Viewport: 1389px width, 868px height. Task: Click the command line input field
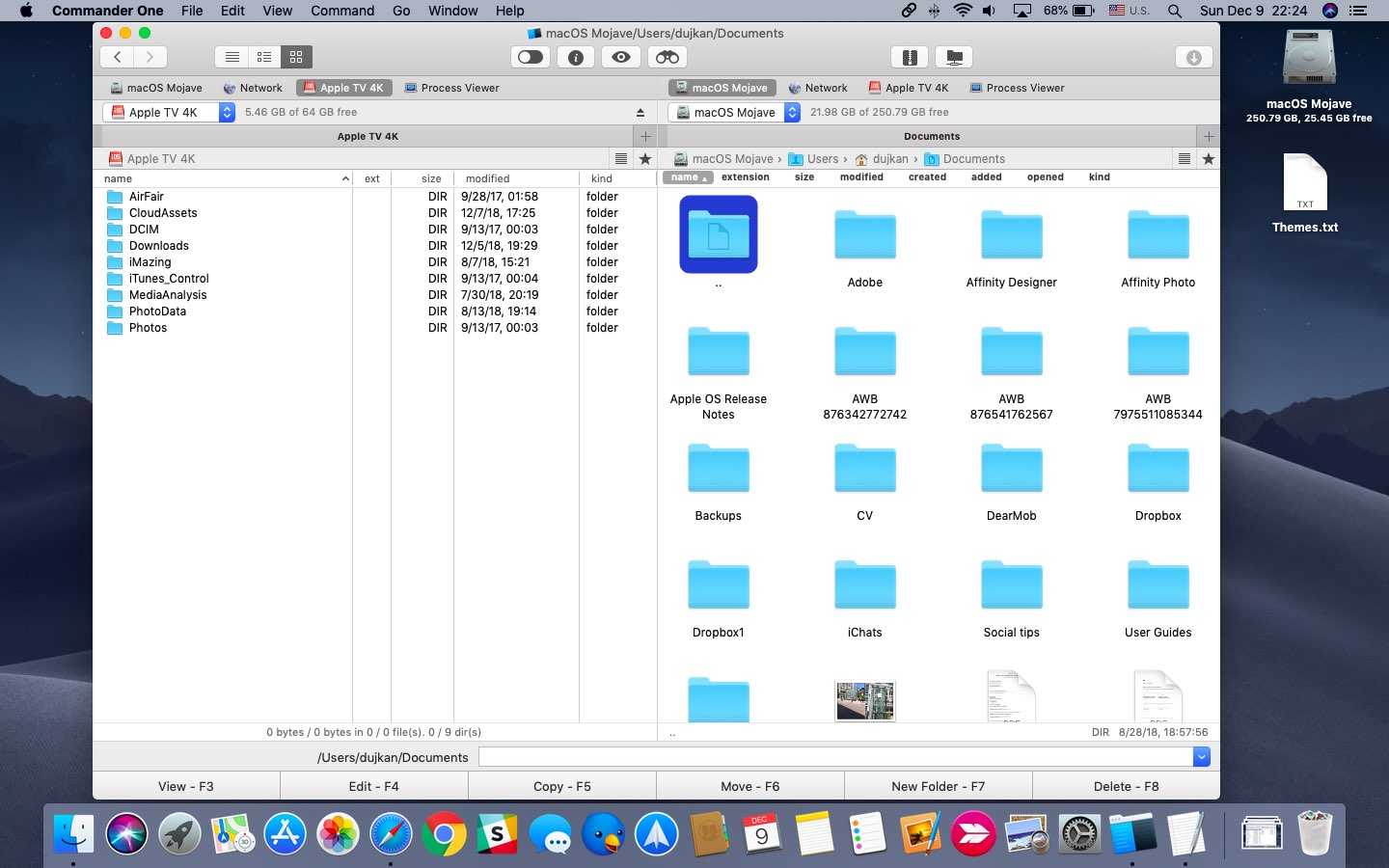[834, 757]
